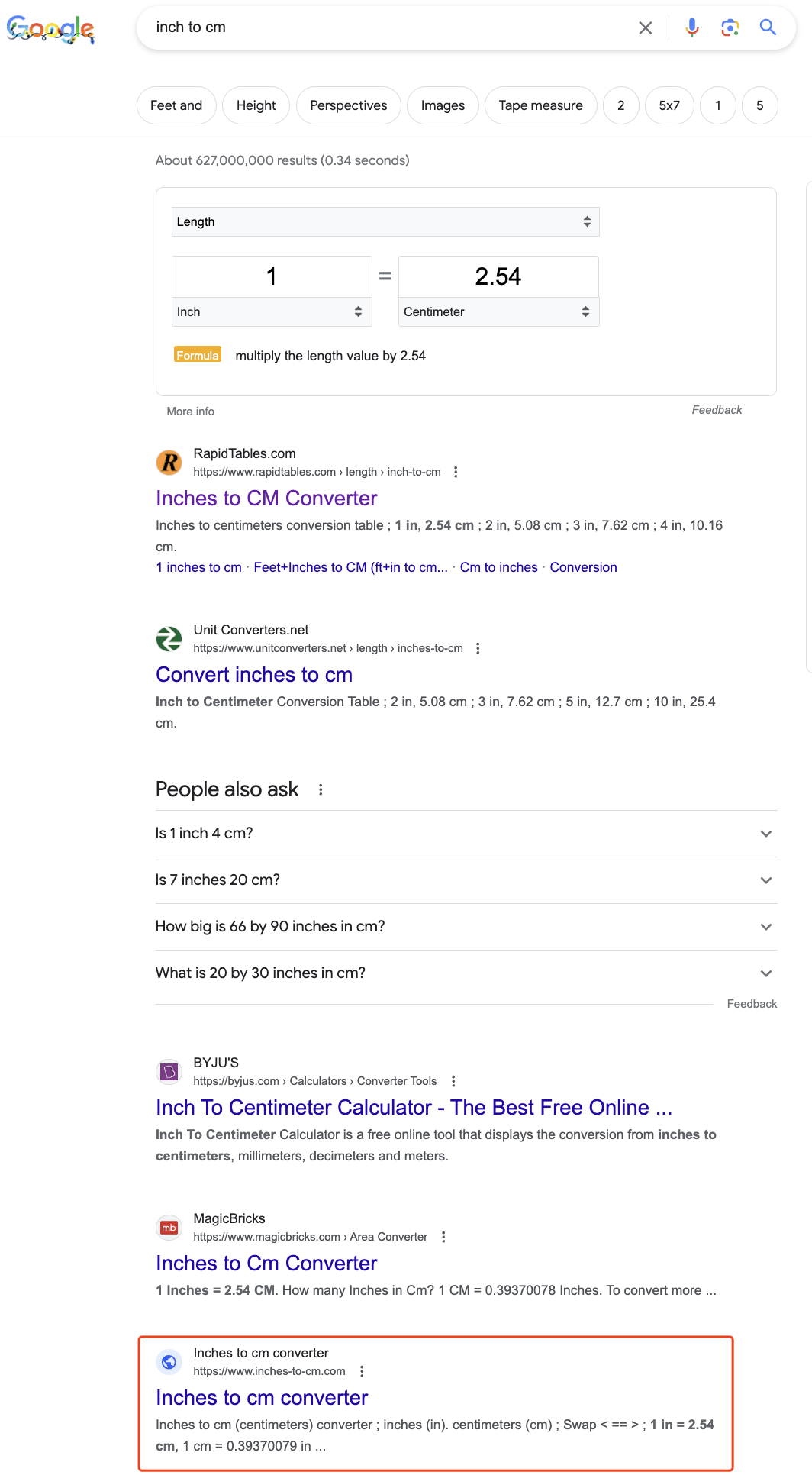The image size is (812, 1475).
Task: Clear the search box with the X icon
Action: tap(646, 28)
